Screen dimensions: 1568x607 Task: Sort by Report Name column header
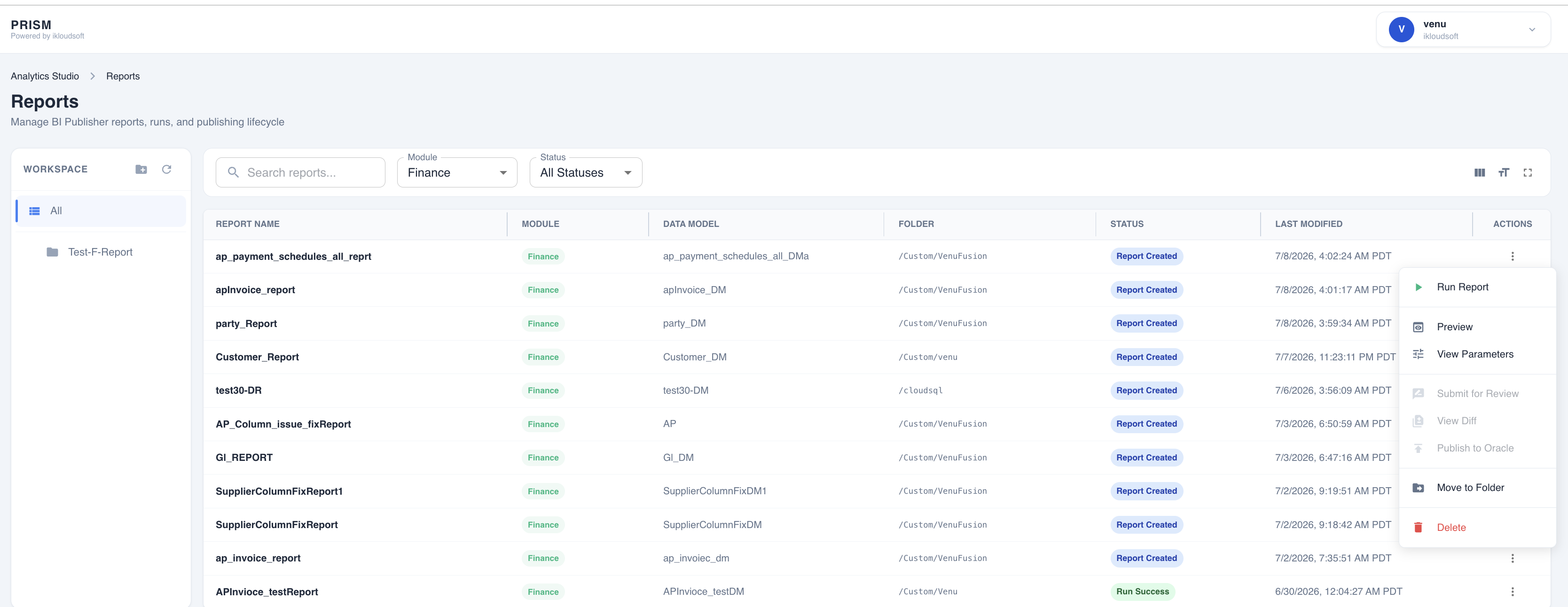tap(248, 224)
